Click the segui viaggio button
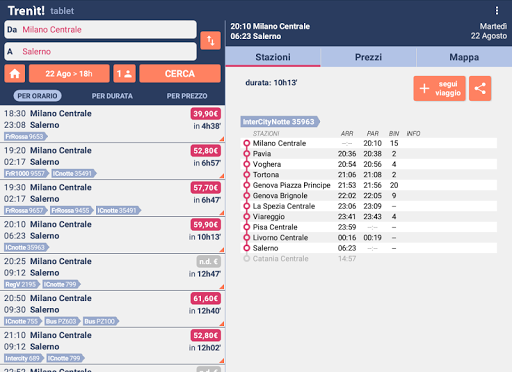 pyautogui.click(x=439, y=88)
